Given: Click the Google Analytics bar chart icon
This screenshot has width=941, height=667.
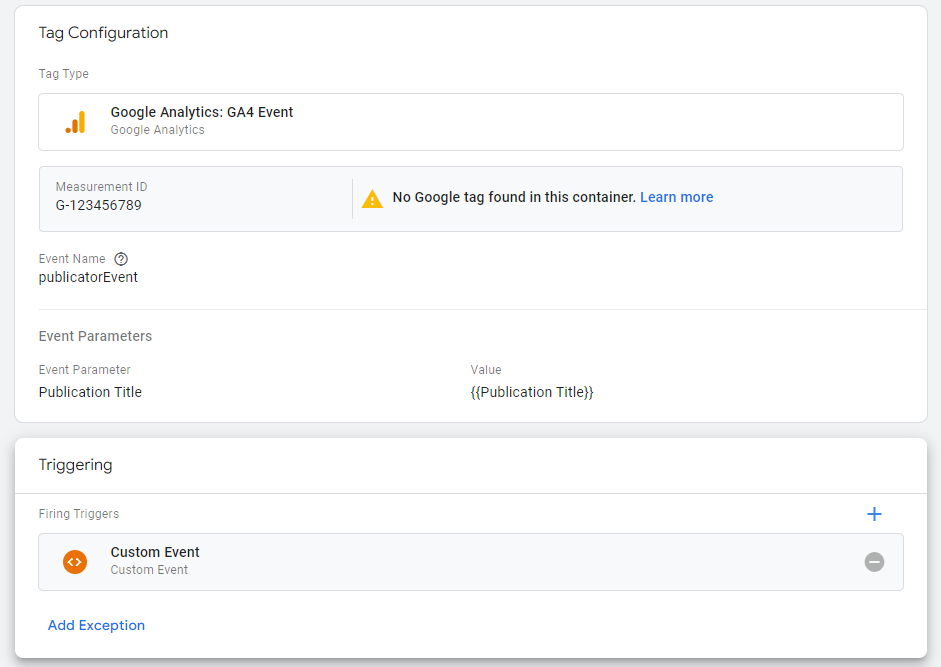Looking at the screenshot, I should [76, 122].
